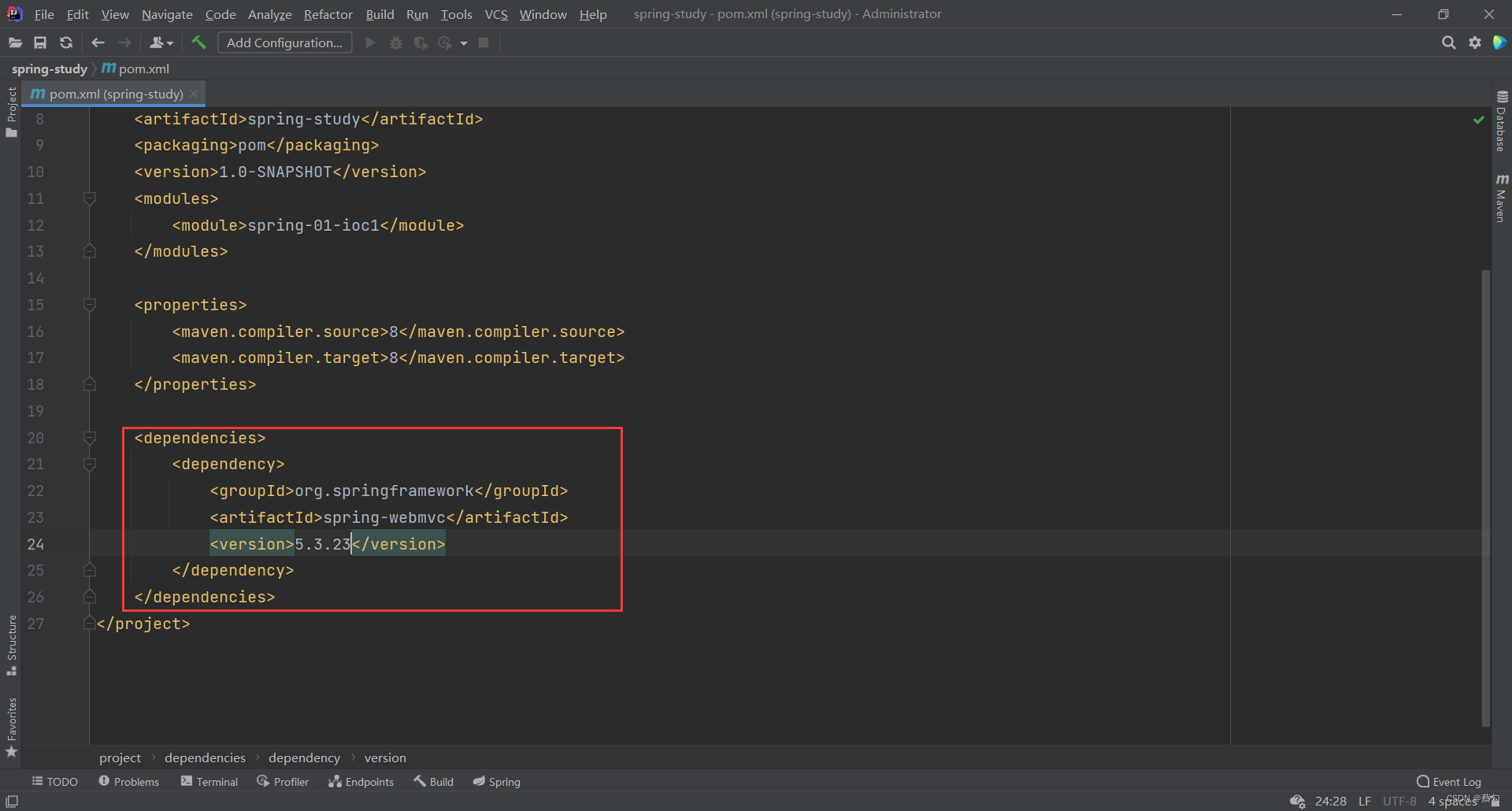Open the Navigate menu
Screen dimensions: 1512x811
click(x=167, y=14)
